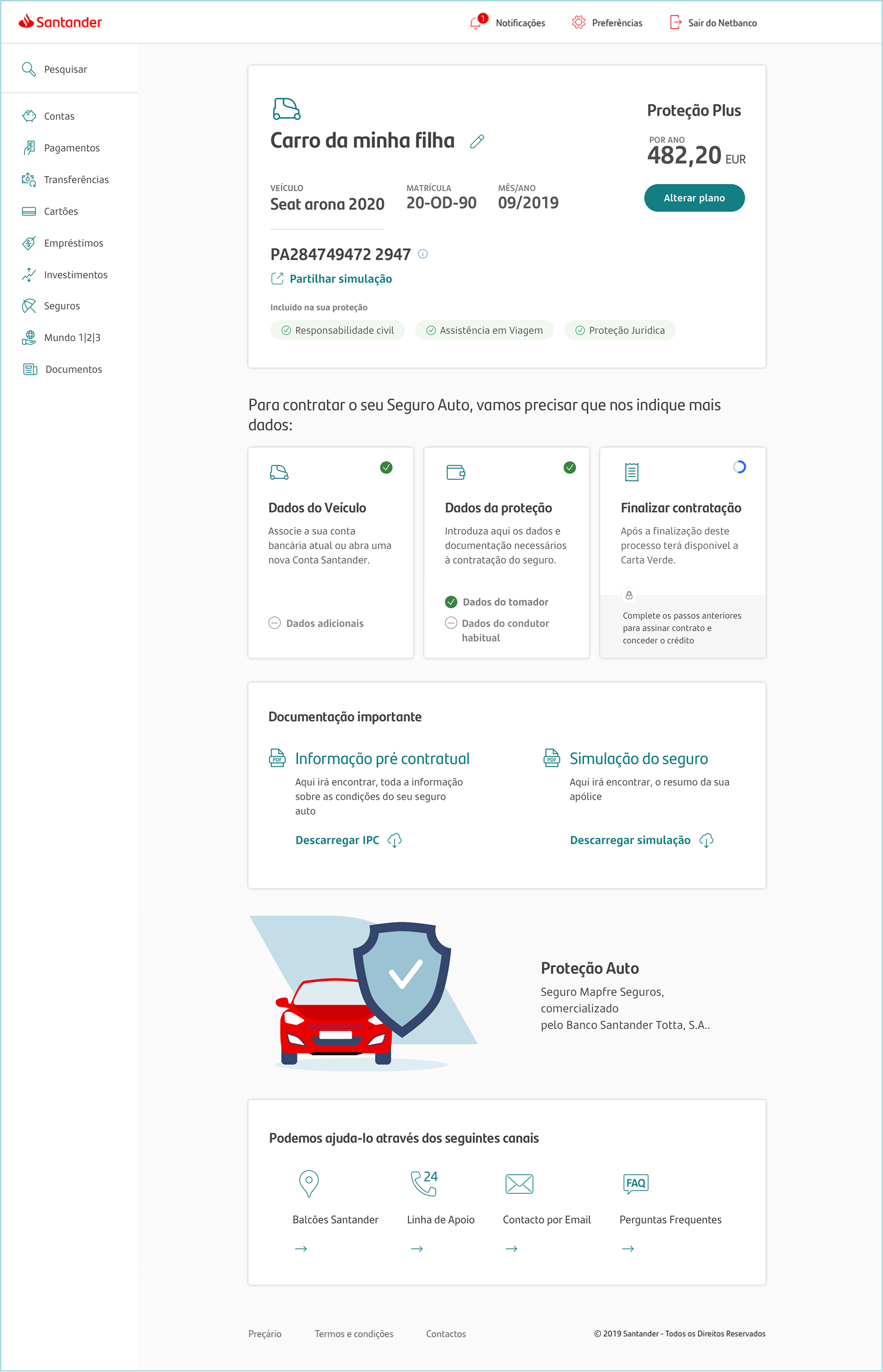This screenshot has width=883, height=1372.
Task: Click the Seguros umbrella icon
Action: pos(28,306)
